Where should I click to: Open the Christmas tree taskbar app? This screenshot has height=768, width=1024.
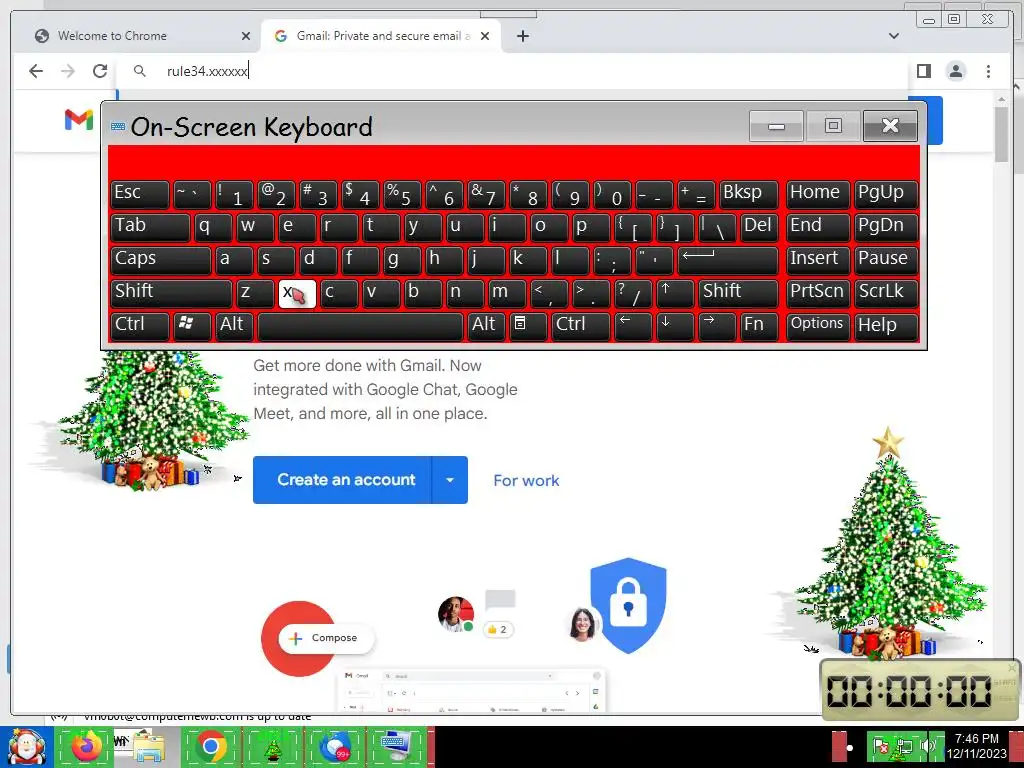pyautogui.click(x=273, y=747)
